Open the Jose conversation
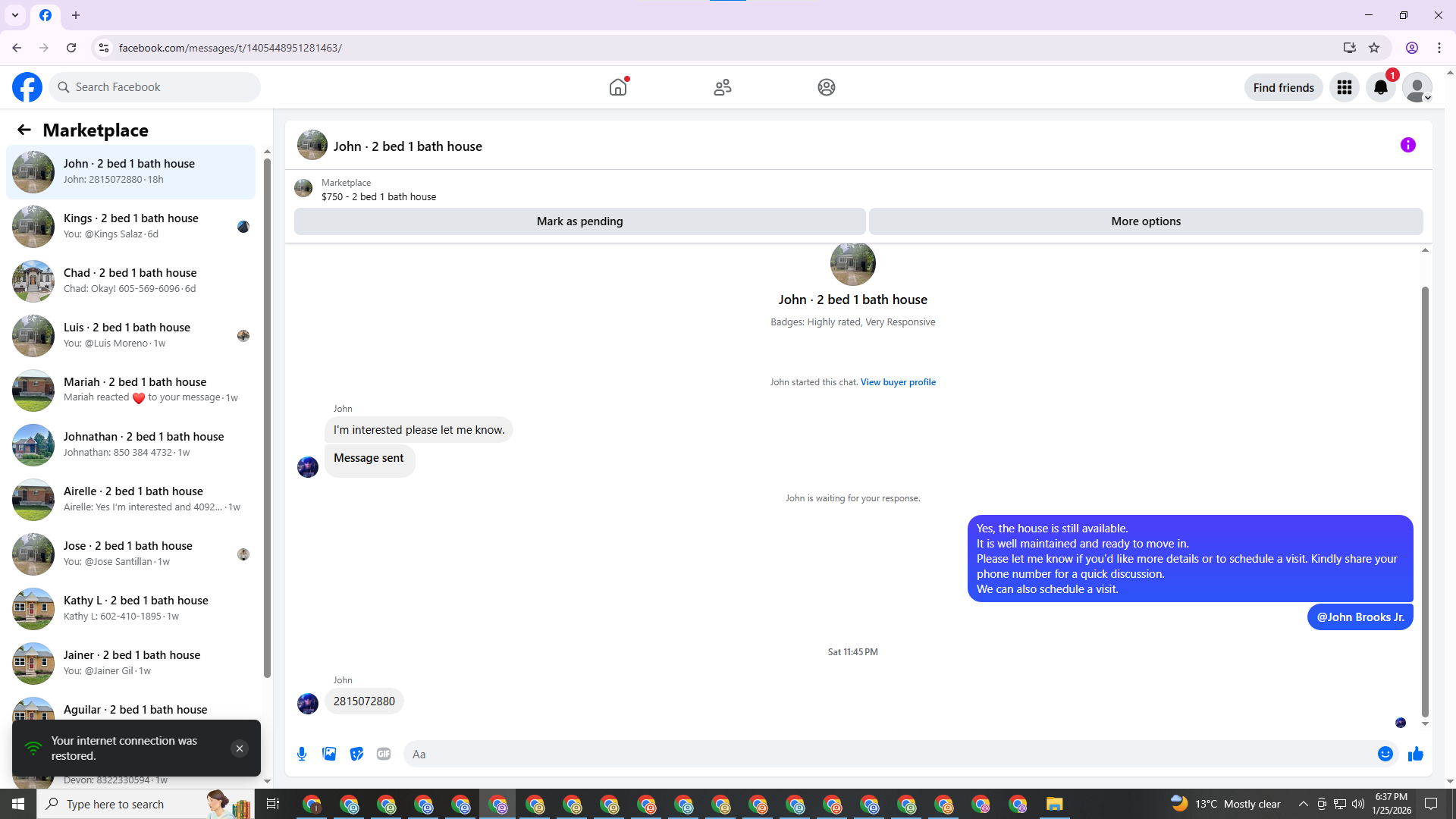This screenshot has width=1456, height=819. point(131,554)
